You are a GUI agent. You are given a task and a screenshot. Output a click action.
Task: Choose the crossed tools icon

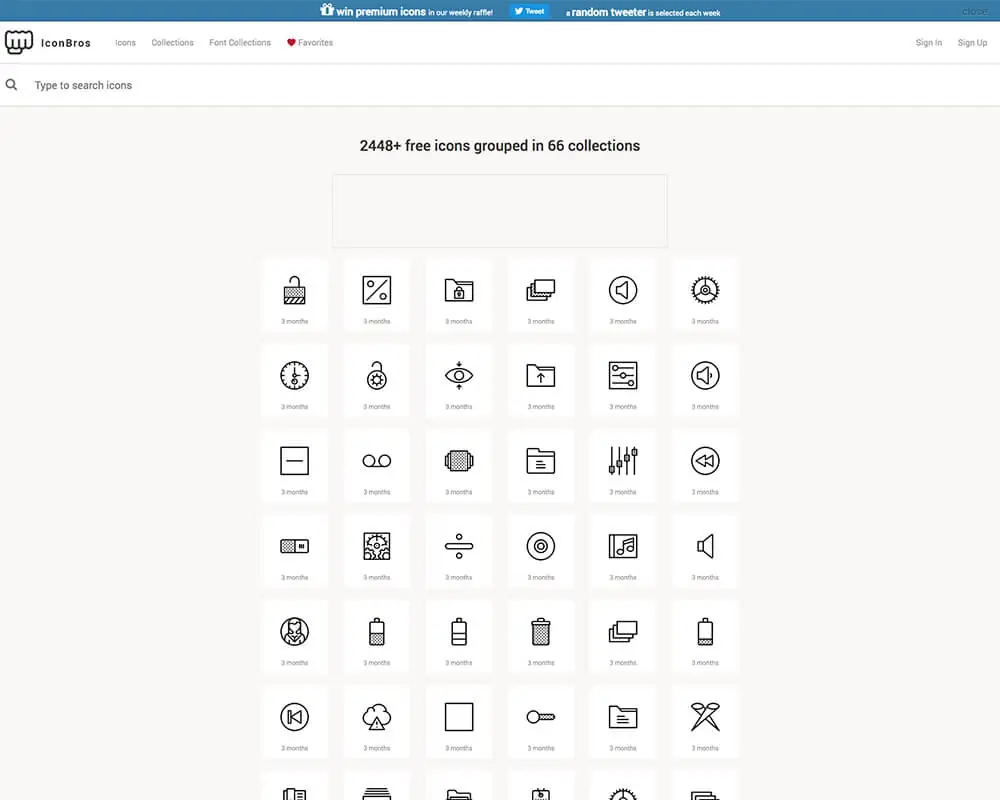pos(705,716)
